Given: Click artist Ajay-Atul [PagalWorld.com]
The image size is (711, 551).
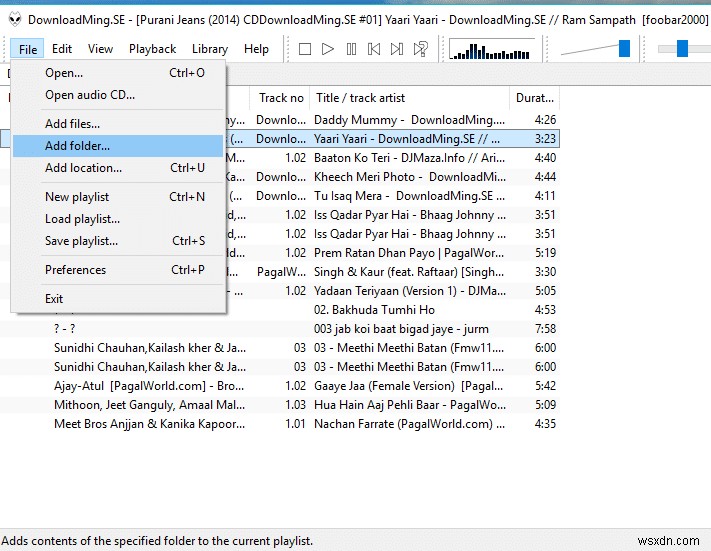Looking at the screenshot, I should pos(149,386).
